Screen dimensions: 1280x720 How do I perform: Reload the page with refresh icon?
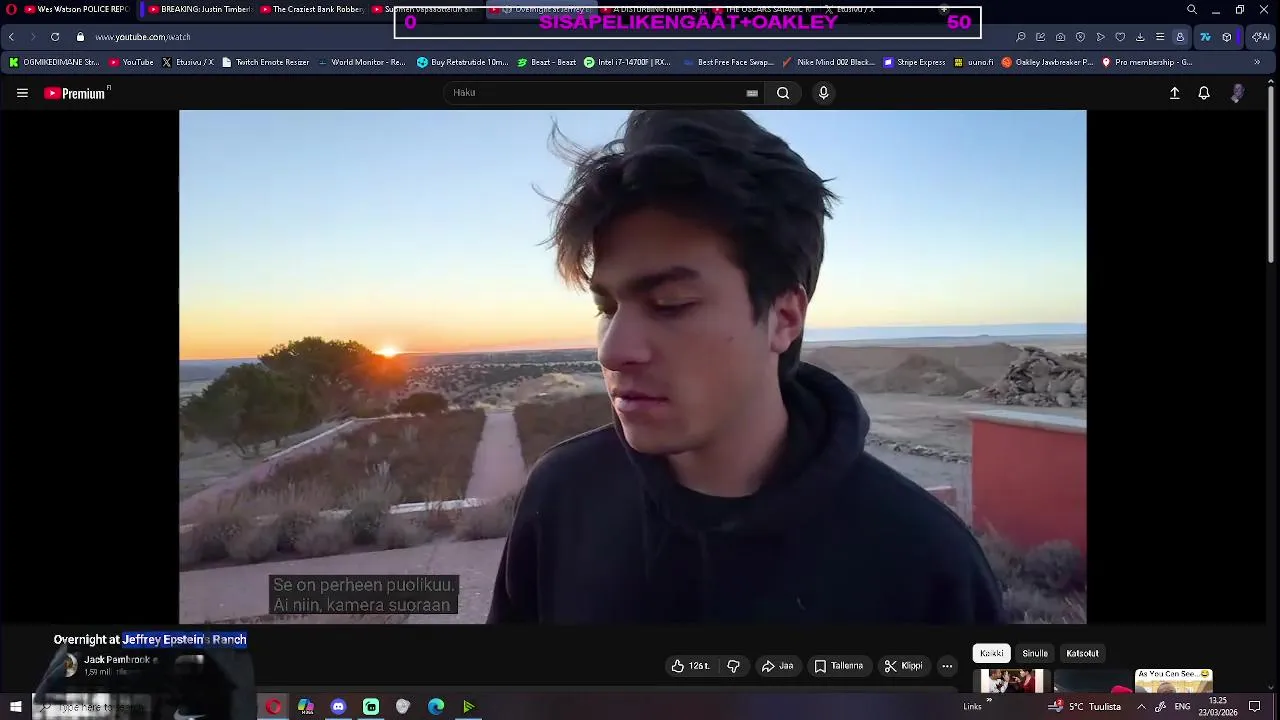[54, 37]
